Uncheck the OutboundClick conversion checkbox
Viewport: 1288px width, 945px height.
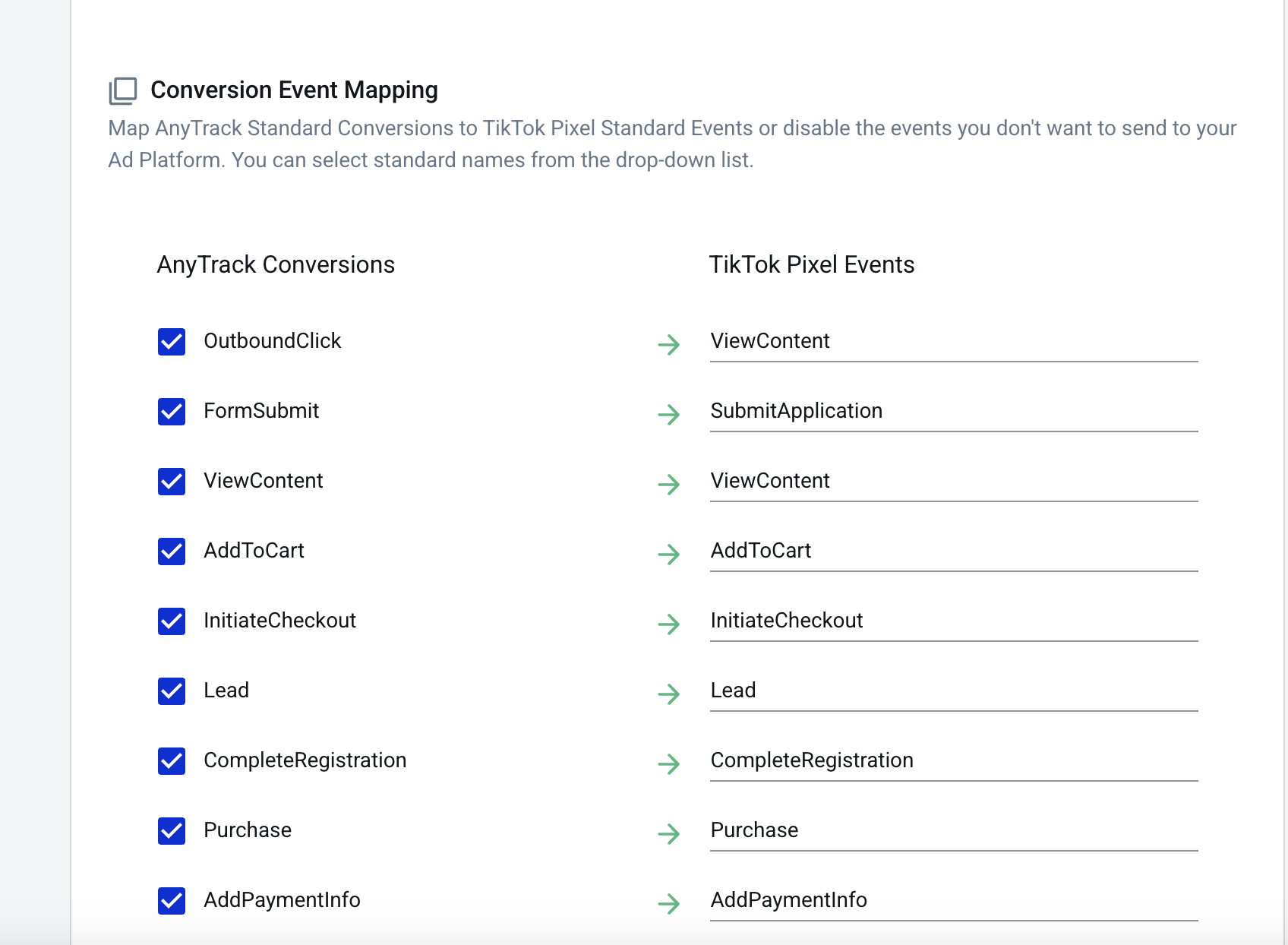172,342
